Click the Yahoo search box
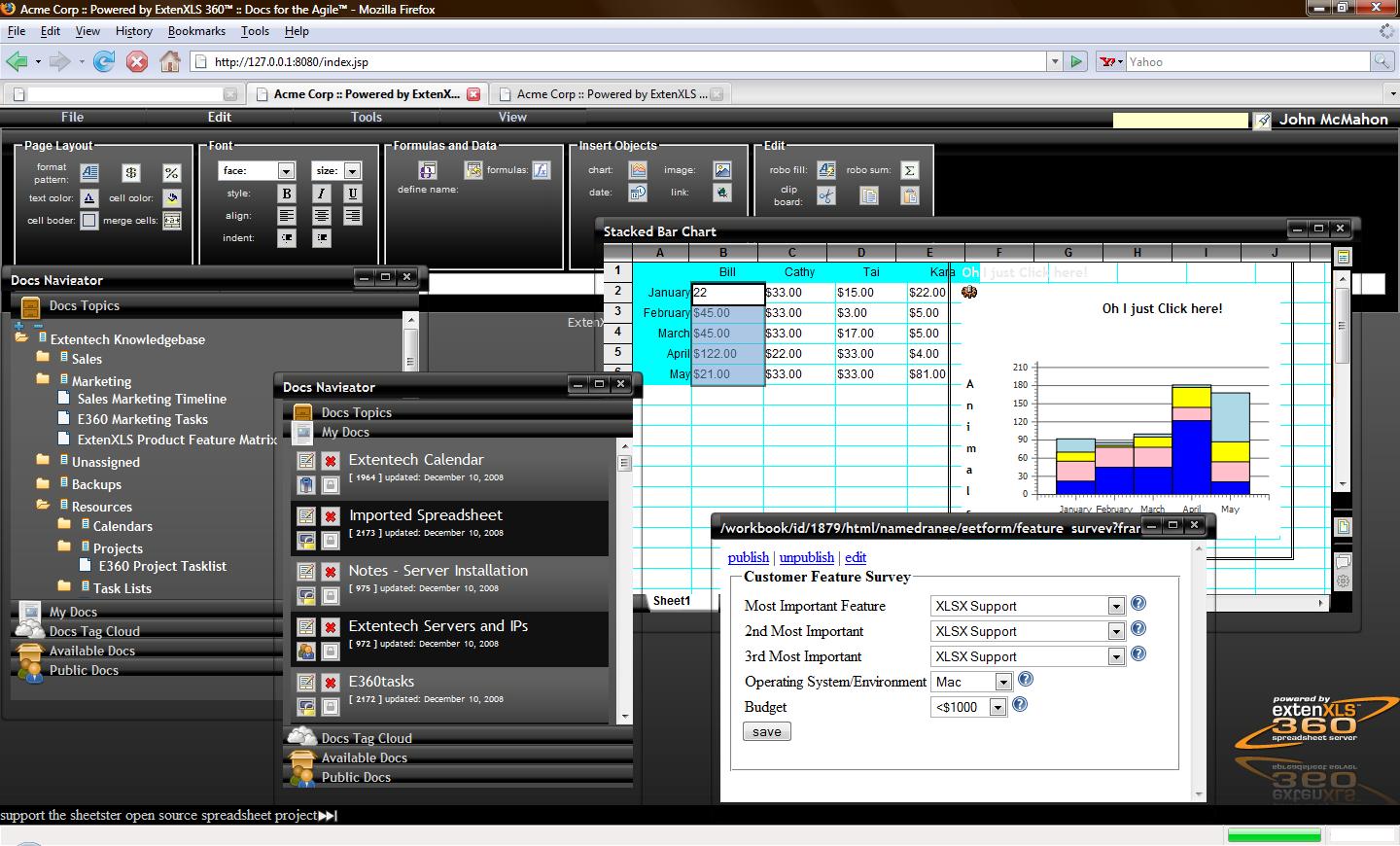The image size is (1400, 846). click(1247, 61)
